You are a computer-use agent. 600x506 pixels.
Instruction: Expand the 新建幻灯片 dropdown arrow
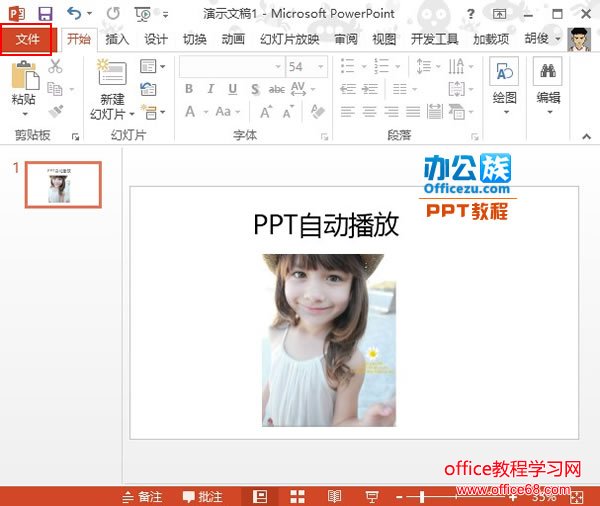pos(132,114)
